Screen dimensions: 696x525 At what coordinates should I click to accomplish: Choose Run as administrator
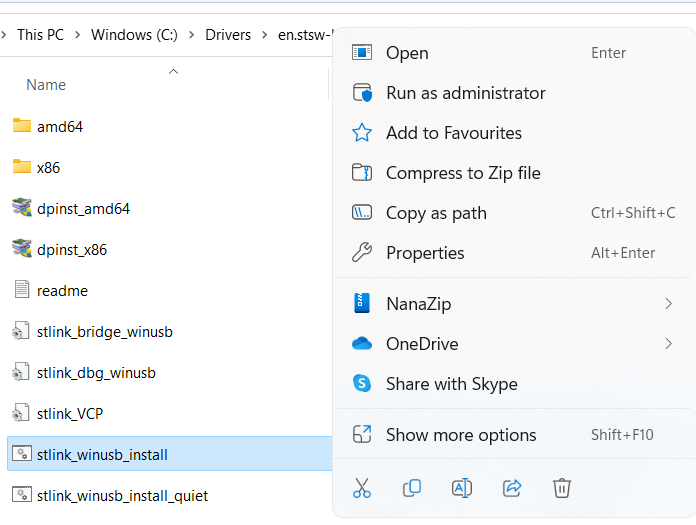pos(465,93)
